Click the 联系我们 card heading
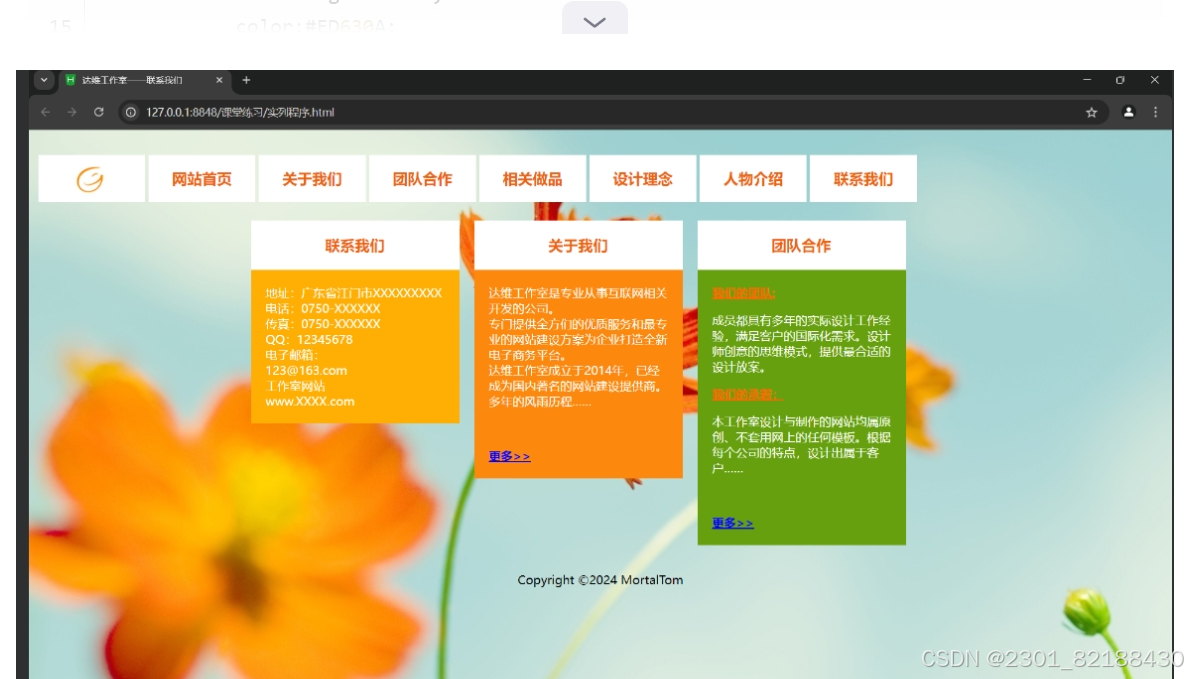Viewport: 1188px width, 679px height. click(355, 246)
